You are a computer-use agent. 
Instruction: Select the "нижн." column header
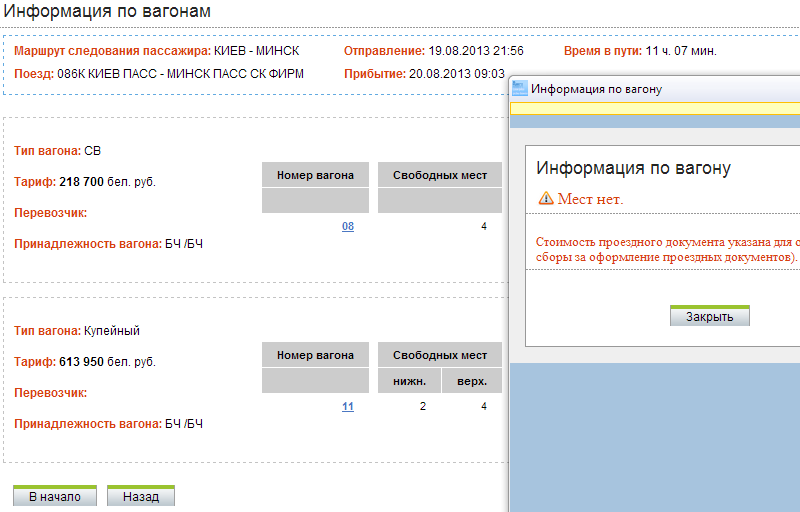point(409,381)
